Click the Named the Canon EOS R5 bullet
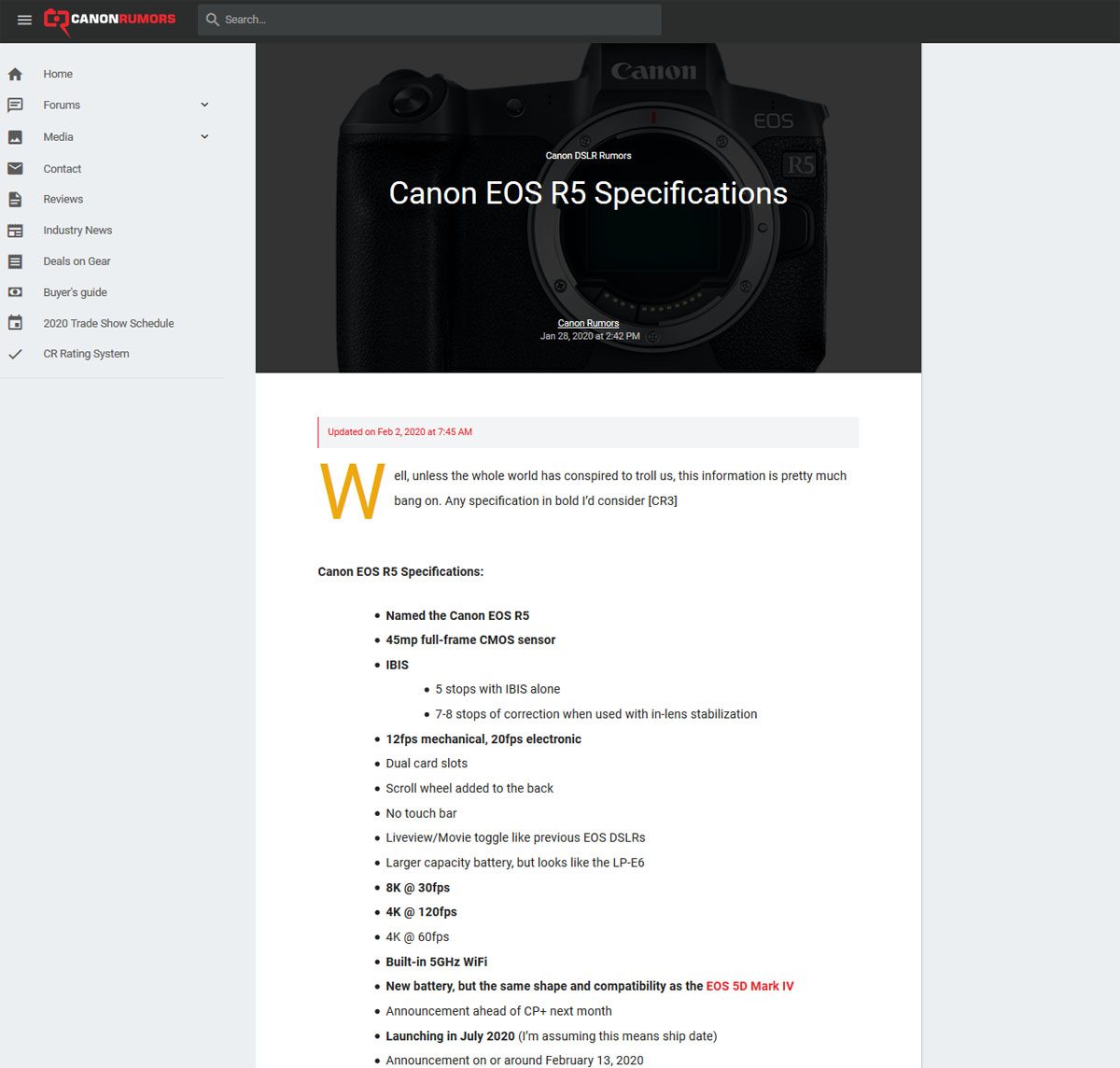 pyautogui.click(x=457, y=615)
